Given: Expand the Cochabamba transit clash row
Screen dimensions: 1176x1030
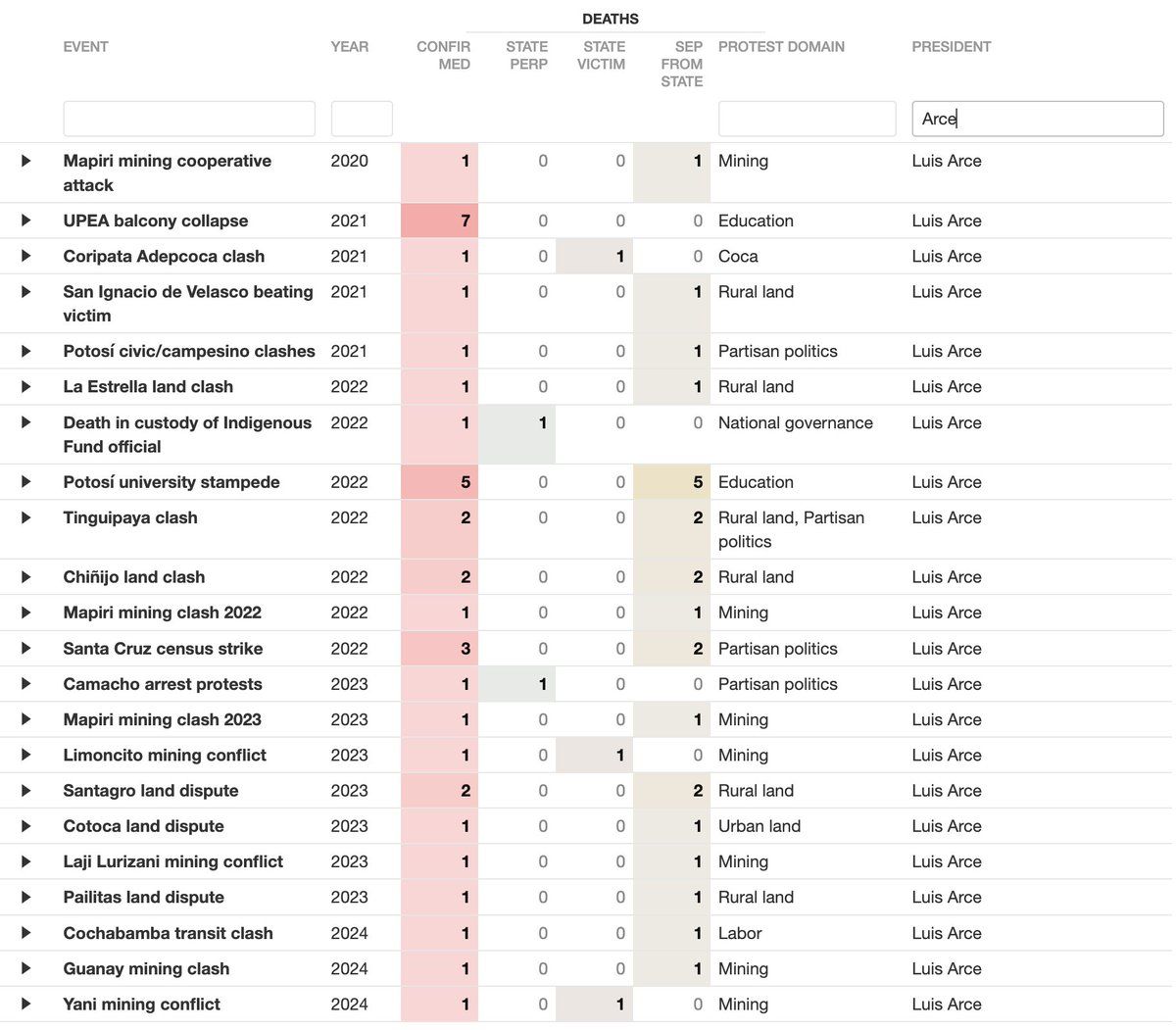Looking at the screenshot, I should (x=26, y=932).
